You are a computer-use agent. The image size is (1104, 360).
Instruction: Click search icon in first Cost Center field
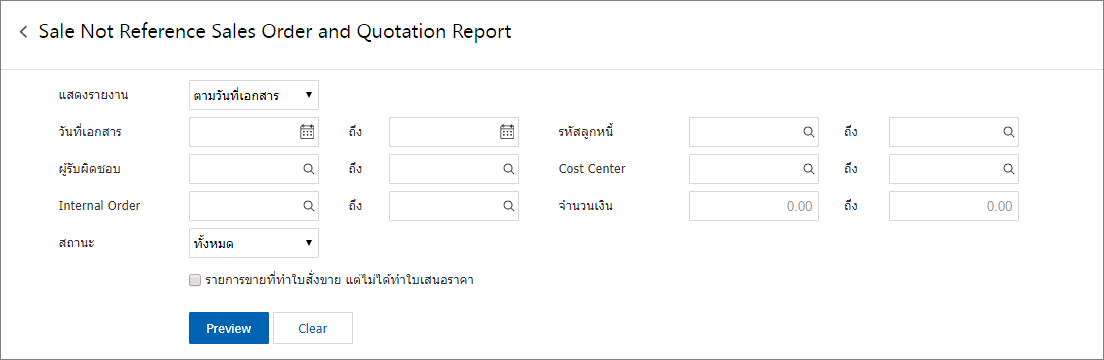tap(808, 169)
